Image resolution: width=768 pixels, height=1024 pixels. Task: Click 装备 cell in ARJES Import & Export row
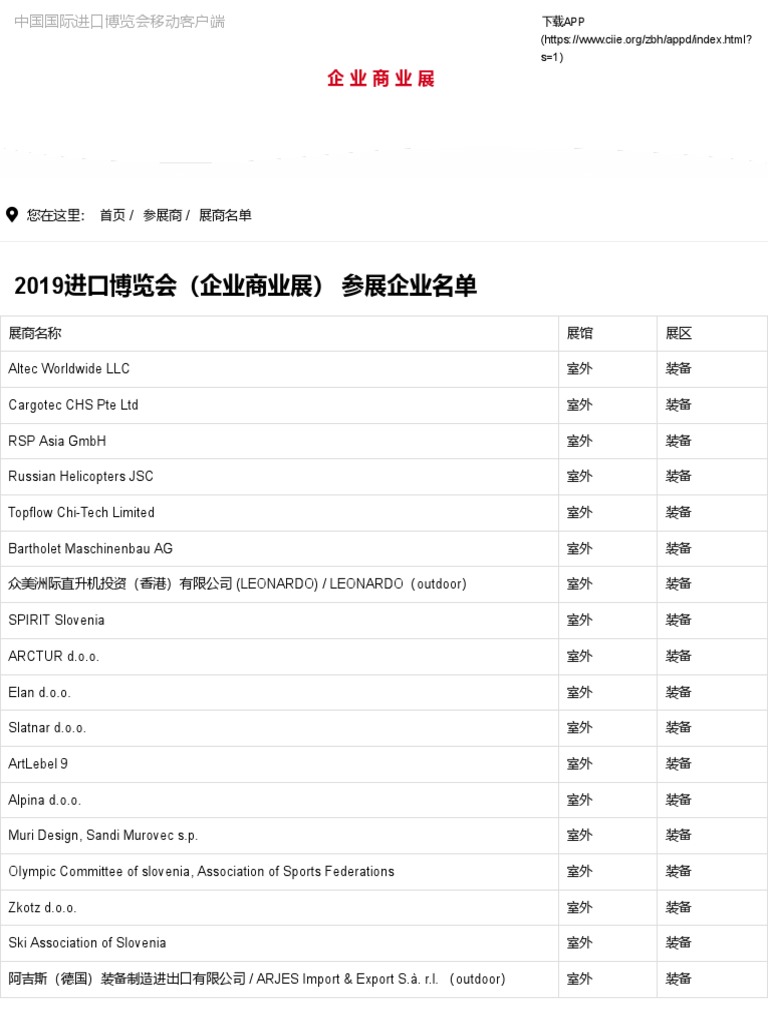point(679,979)
